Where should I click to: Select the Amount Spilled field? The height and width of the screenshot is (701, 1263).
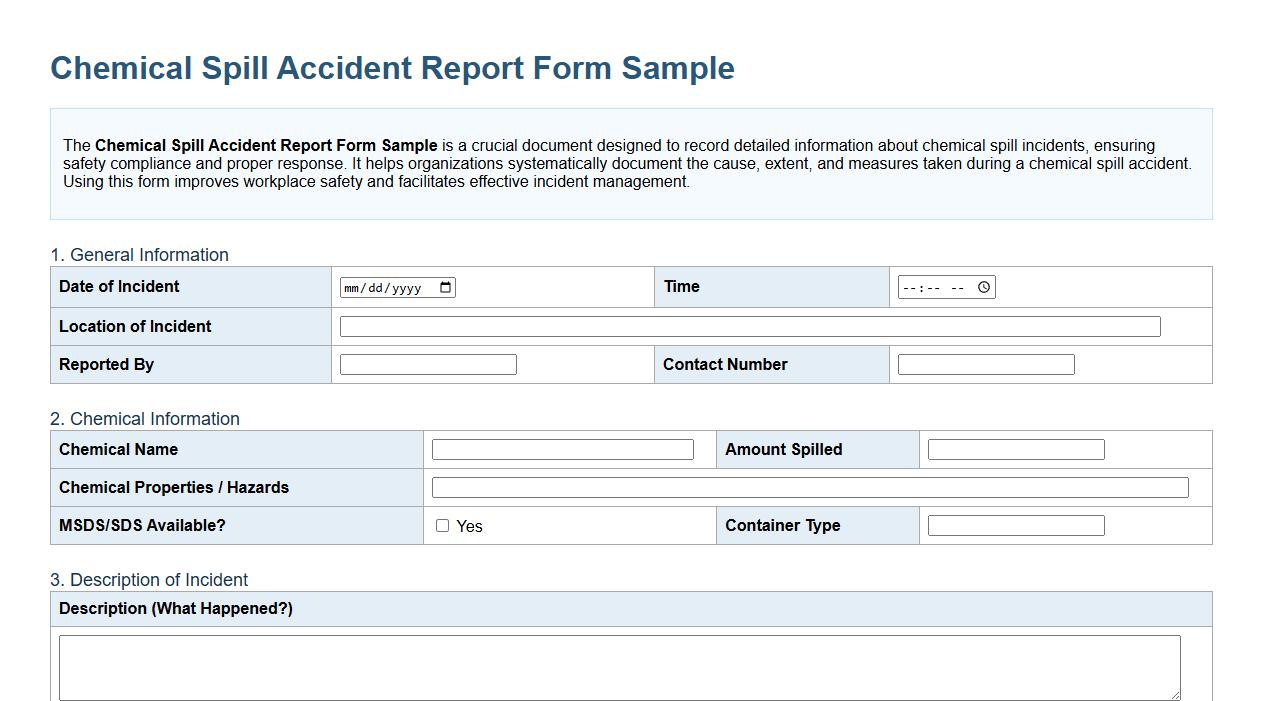pyautogui.click(x=1014, y=449)
